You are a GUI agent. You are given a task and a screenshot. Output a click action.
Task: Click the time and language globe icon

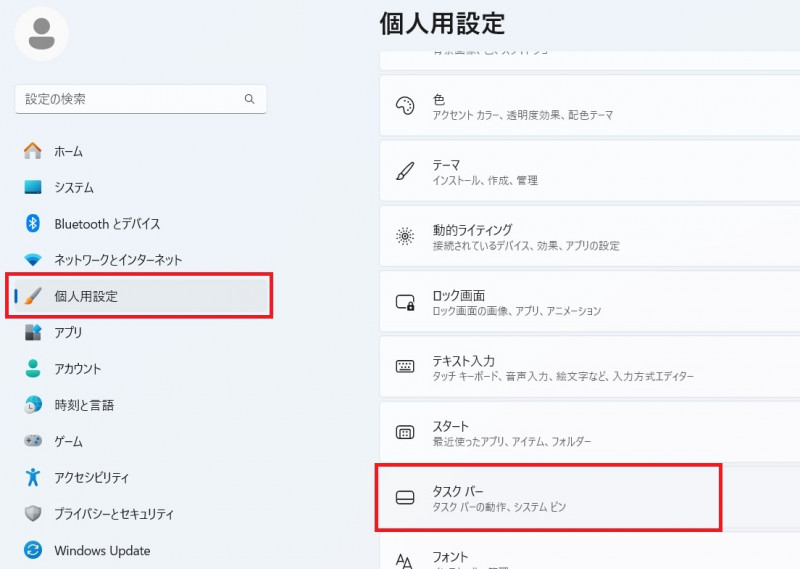click(x=33, y=405)
